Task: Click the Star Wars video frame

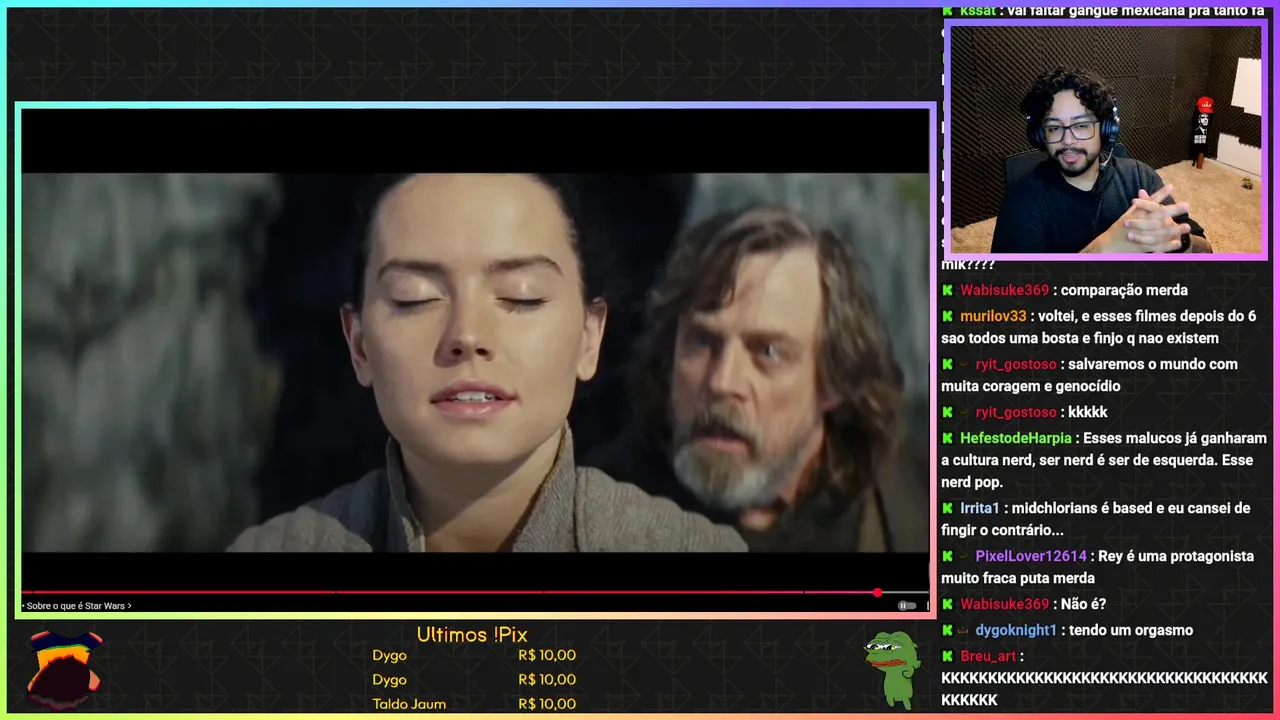Action: coord(475,362)
